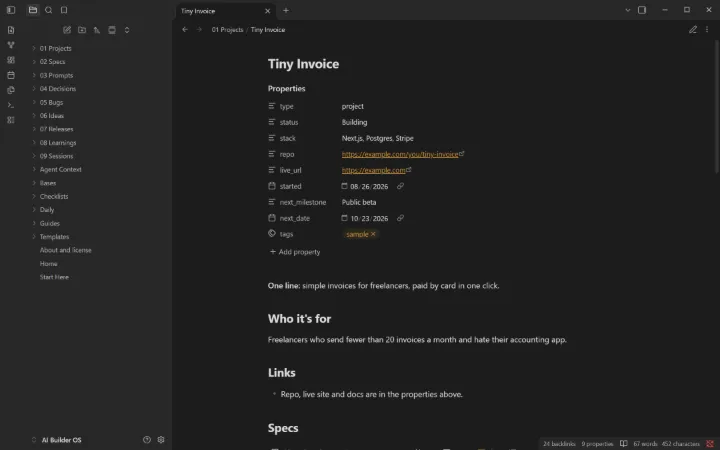Image resolution: width=720 pixels, height=450 pixels.
Task: Select the Checklists folder
Action: [54, 197]
